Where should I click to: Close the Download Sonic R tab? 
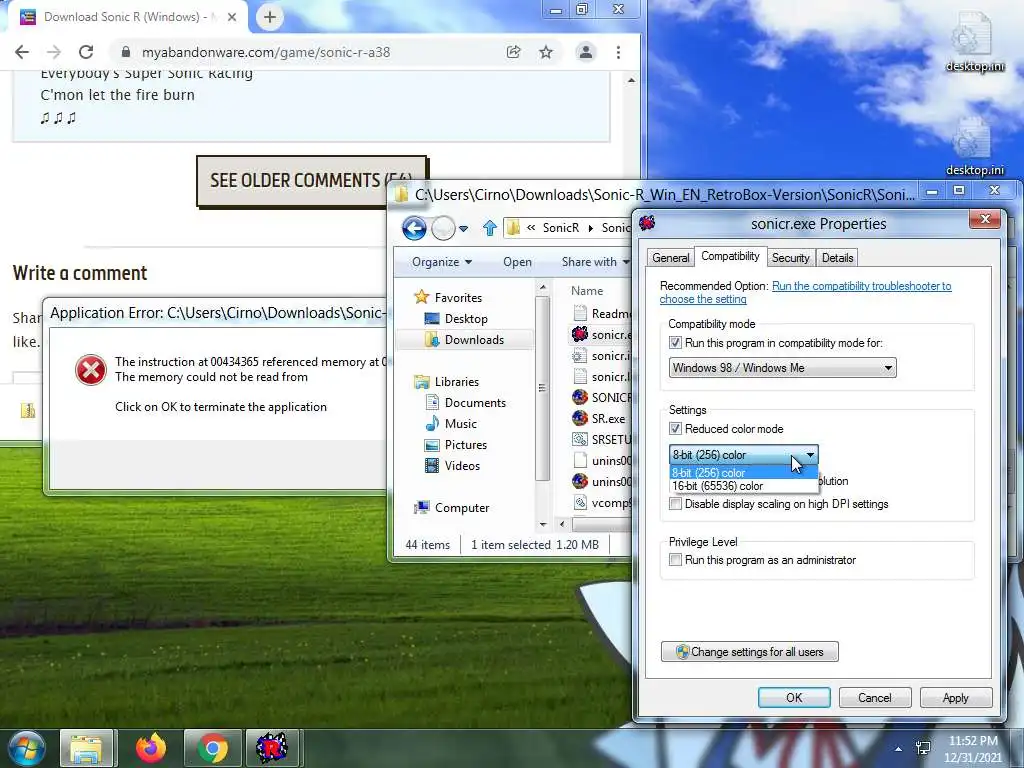click(x=232, y=17)
